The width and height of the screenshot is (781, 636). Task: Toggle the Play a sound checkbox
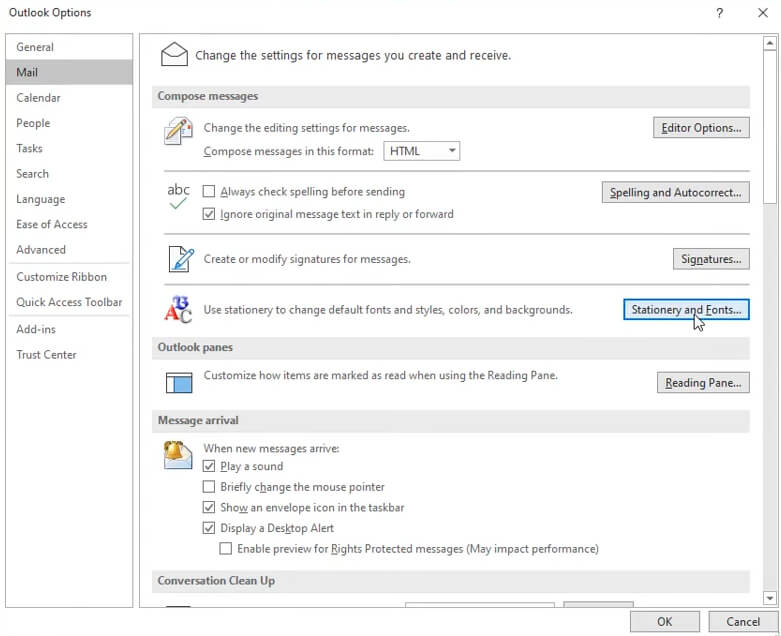(x=209, y=466)
